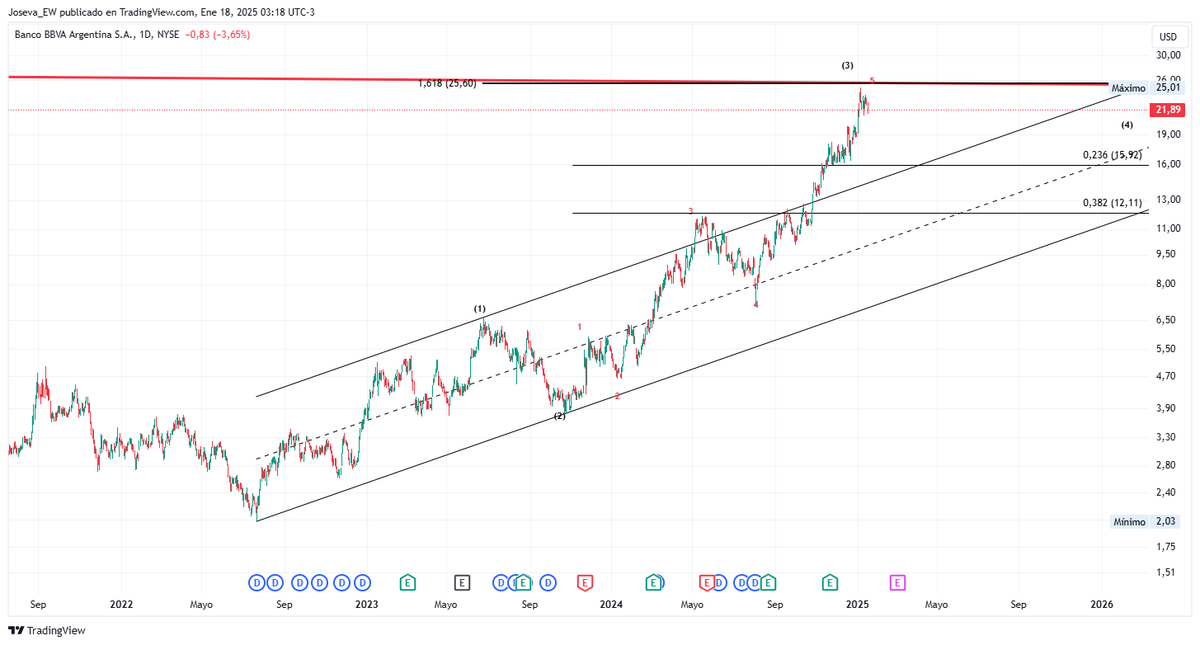Click the wave (4) label
The width and height of the screenshot is (1200, 645).
pyautogui.click(x=1126, y=125)
